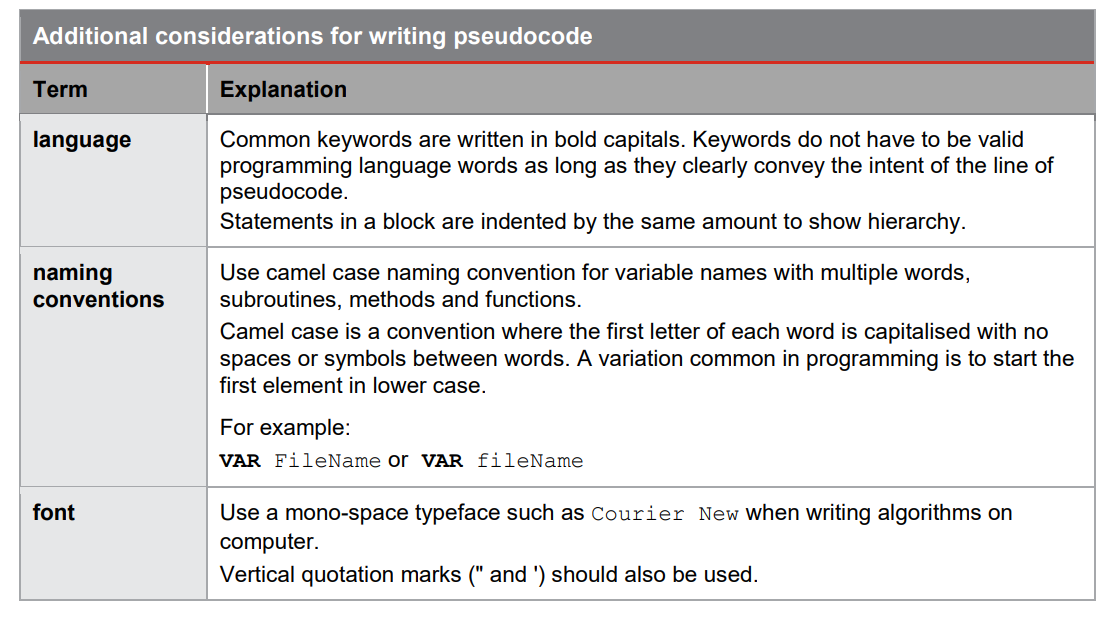Click the 'Explanation' column header
1117x621 pixels.
pyautogui.click(x=283, y=89)
